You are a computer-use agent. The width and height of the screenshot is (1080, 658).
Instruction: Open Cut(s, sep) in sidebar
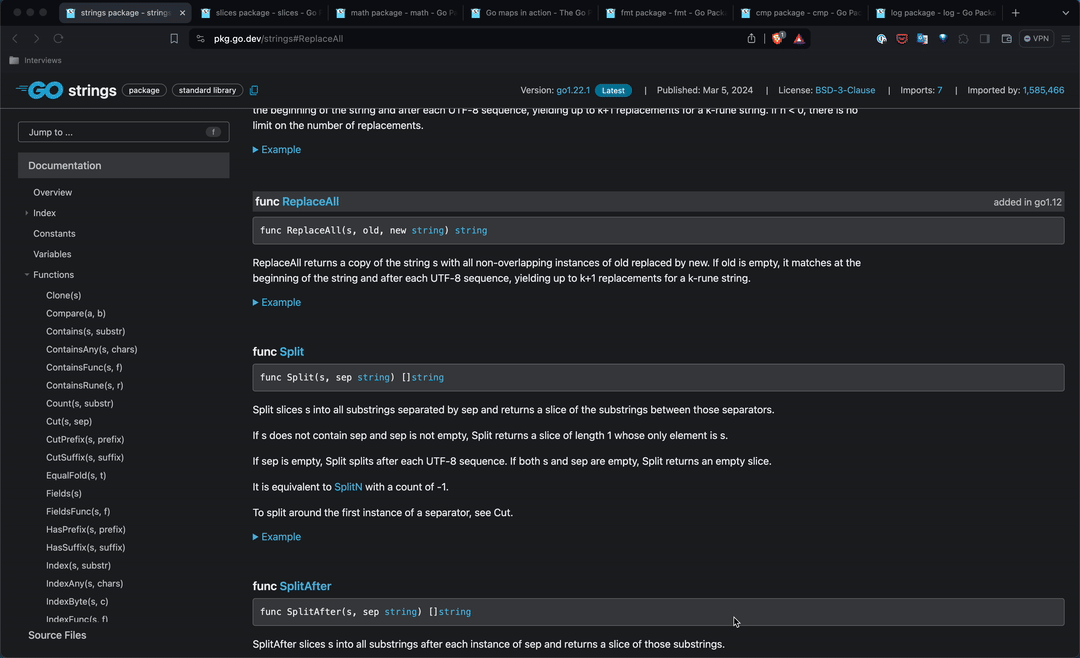click(69, 421)
